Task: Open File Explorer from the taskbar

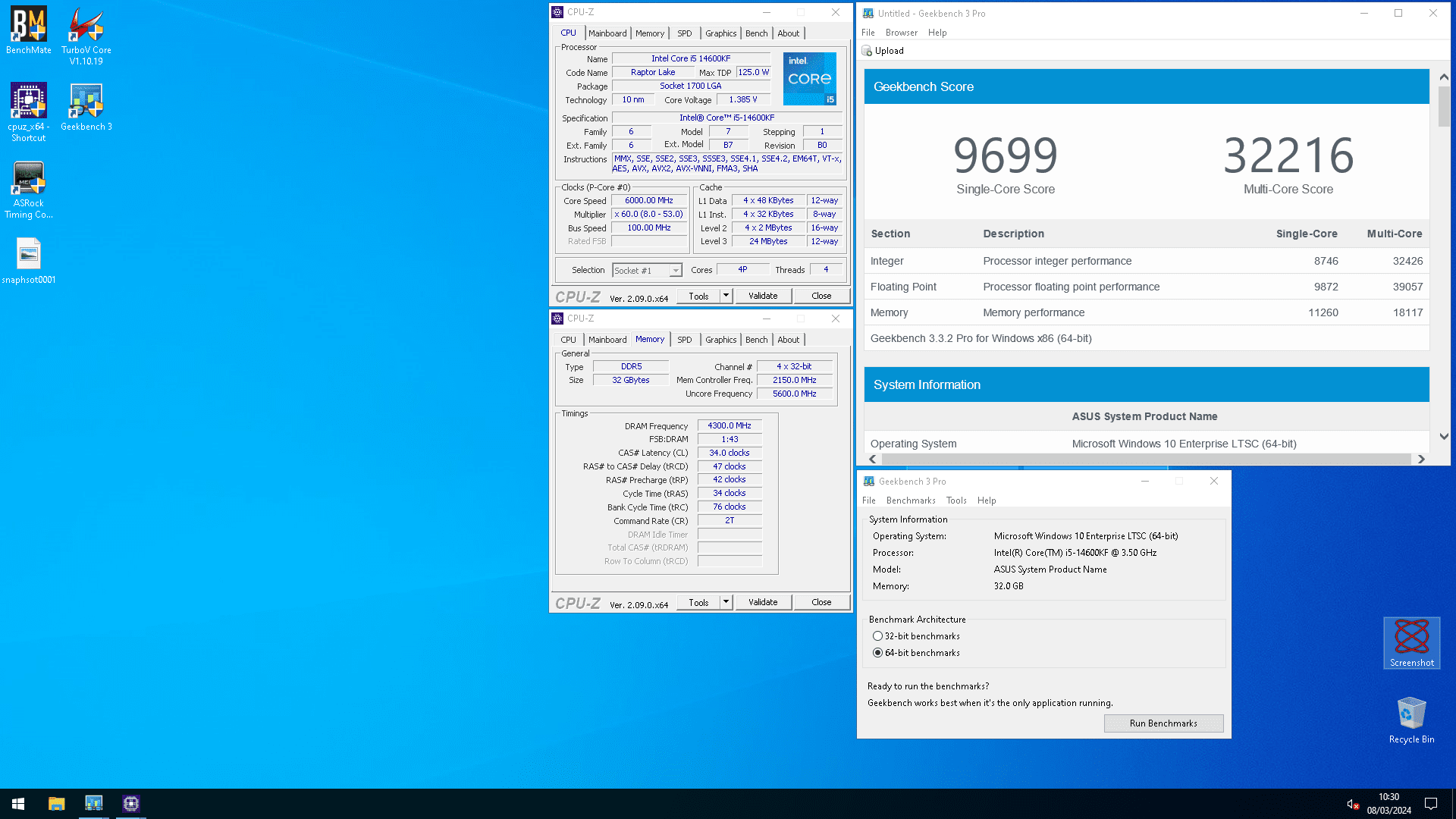Action: (x=56, y=804)
